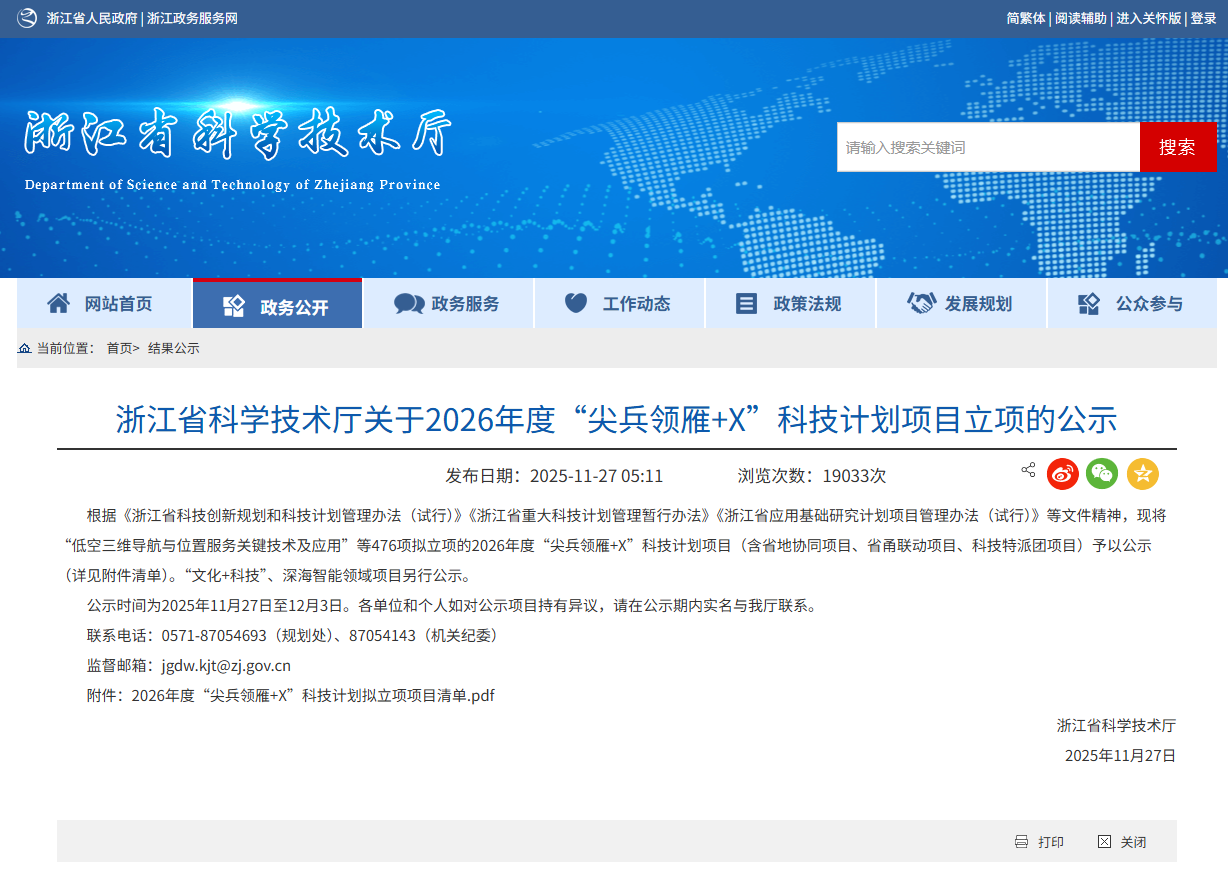
Task: Switch to 发展规划 tab
Action: pos(961,304)
